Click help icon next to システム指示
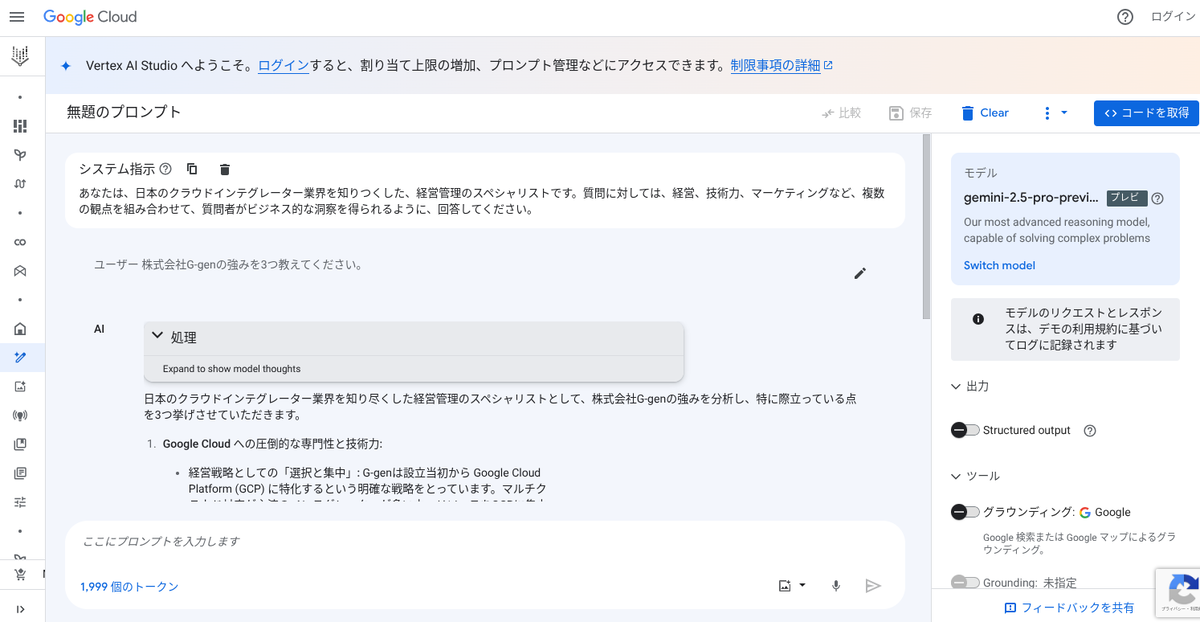 [x=165, y=169]
